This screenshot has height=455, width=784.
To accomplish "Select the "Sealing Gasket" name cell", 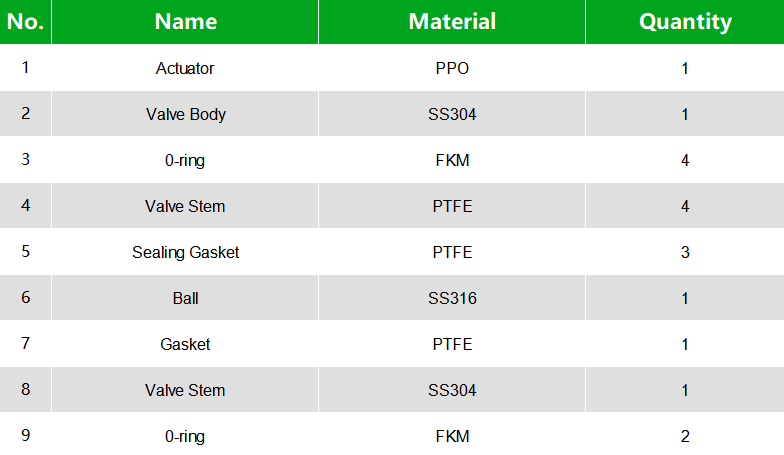I will pyautogui.click(x=185, y=252).
